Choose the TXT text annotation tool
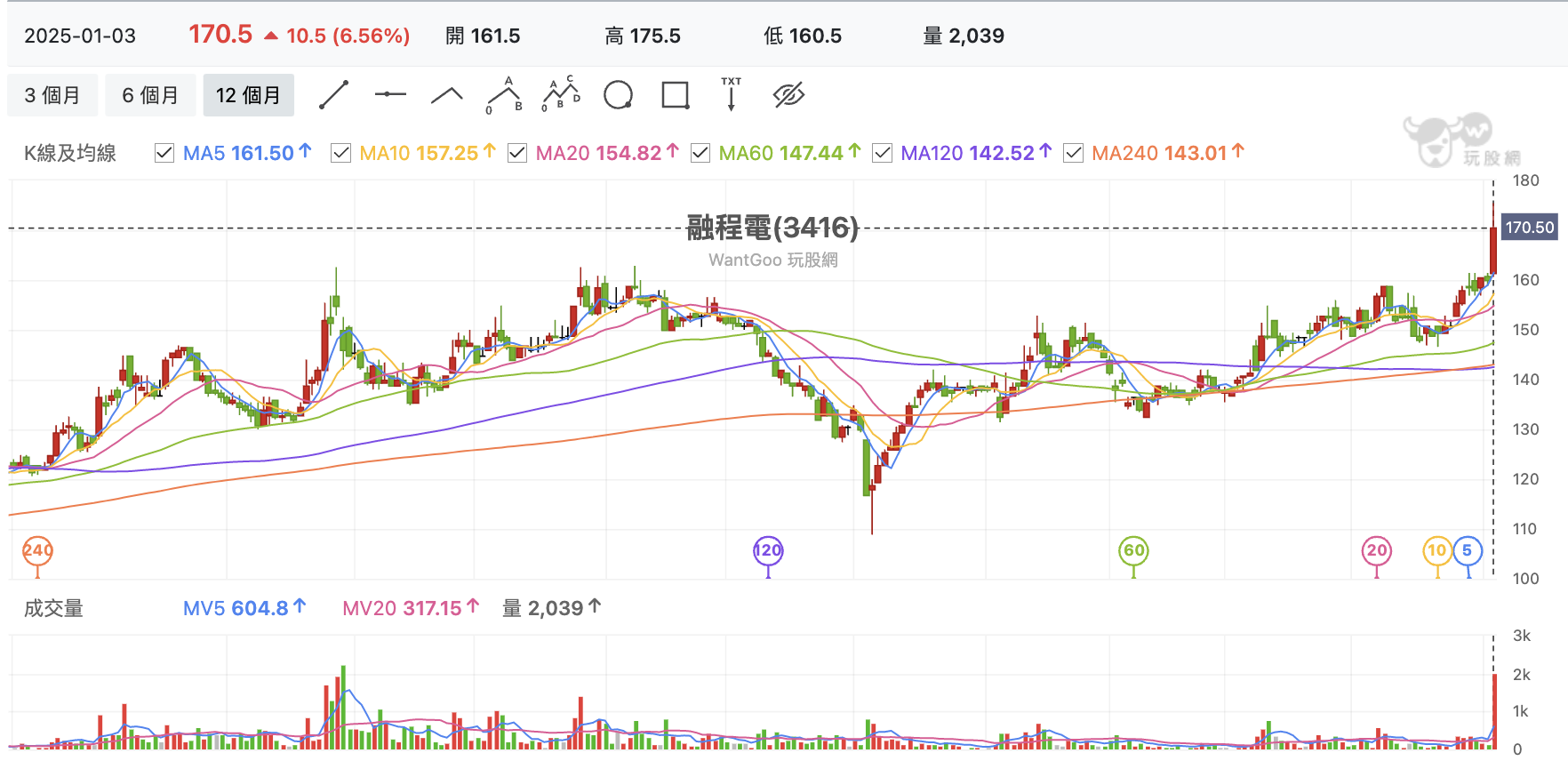Screen dimensions: 1568x761 732,94
